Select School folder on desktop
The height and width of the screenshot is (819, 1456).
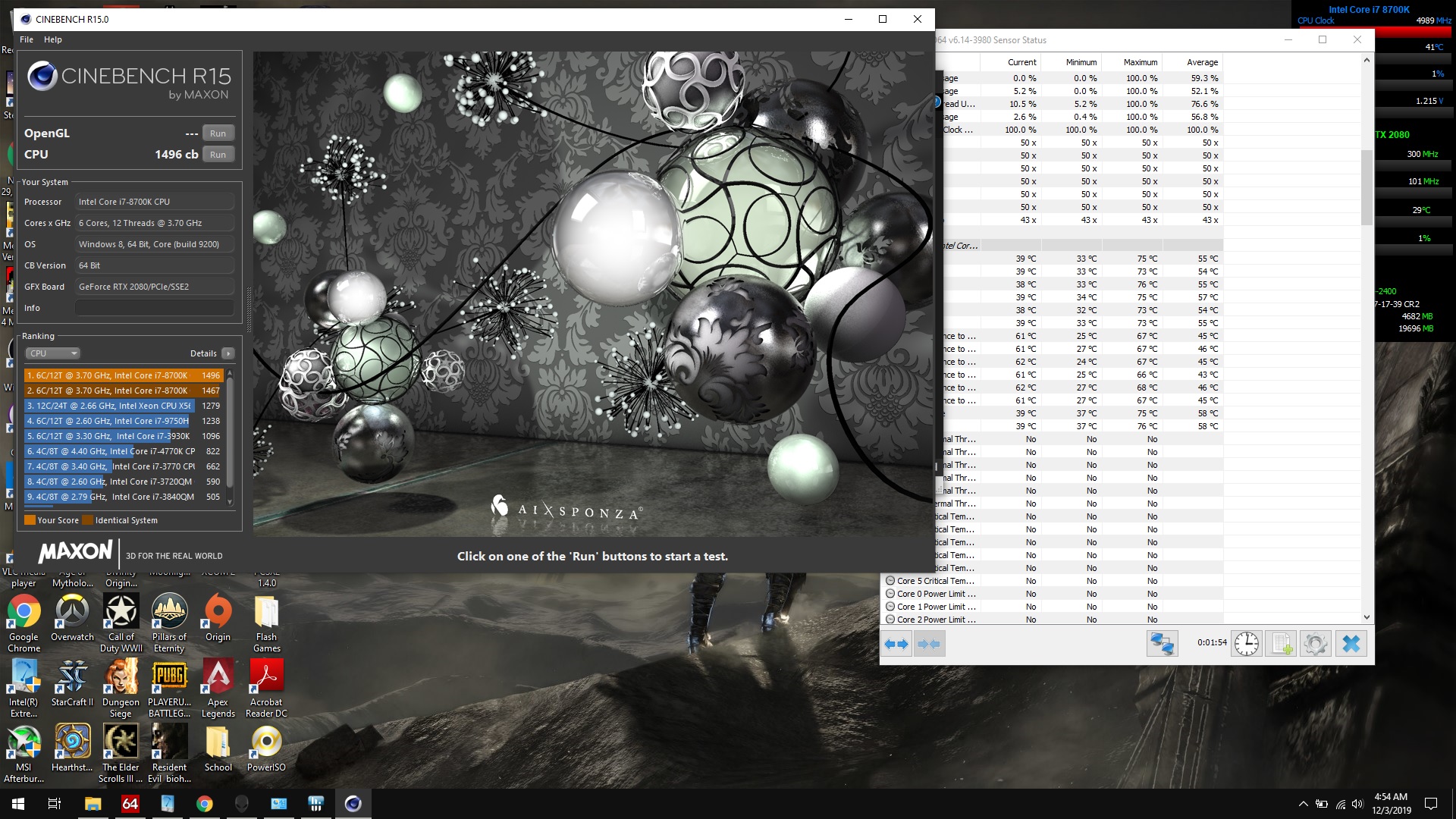coord(218,748)
